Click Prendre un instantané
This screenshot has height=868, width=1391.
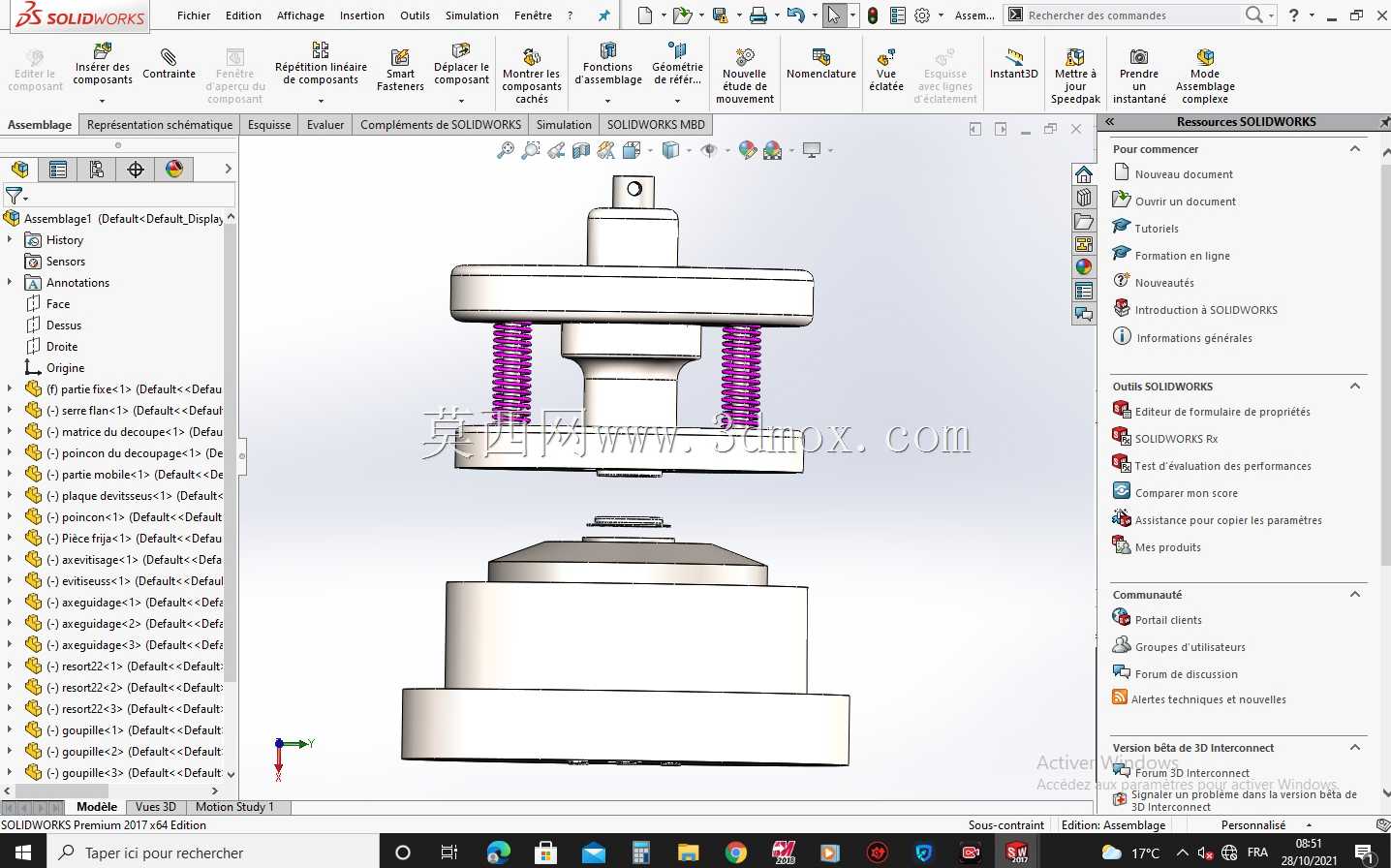[1139, 76]
